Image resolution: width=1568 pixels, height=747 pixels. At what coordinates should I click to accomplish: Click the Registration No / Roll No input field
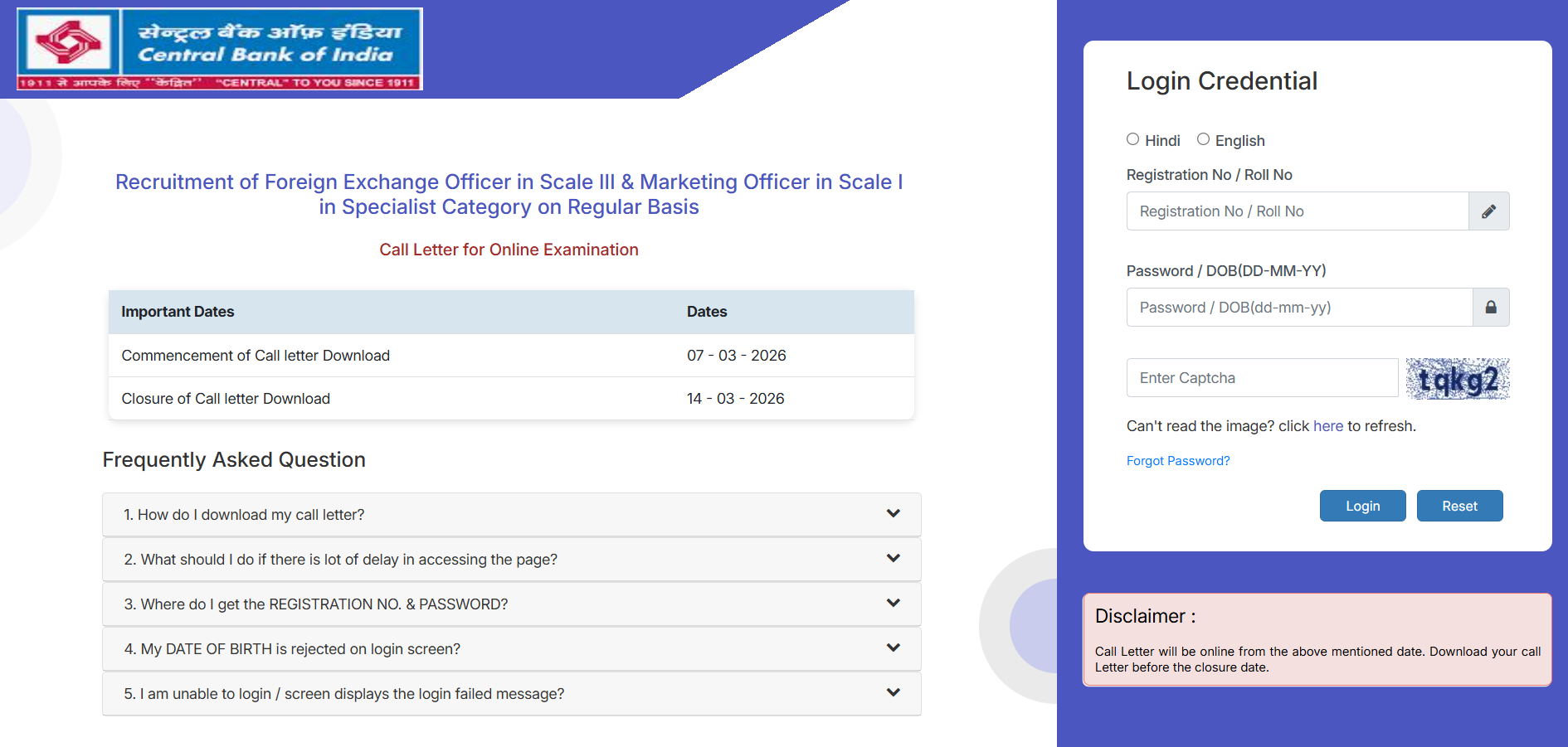coord(1294,211)
